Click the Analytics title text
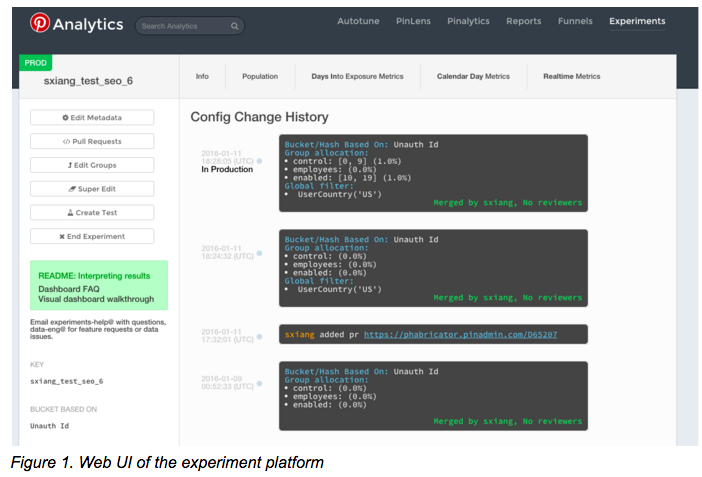Screen dimensions: 702x477 tap(88, 24)
